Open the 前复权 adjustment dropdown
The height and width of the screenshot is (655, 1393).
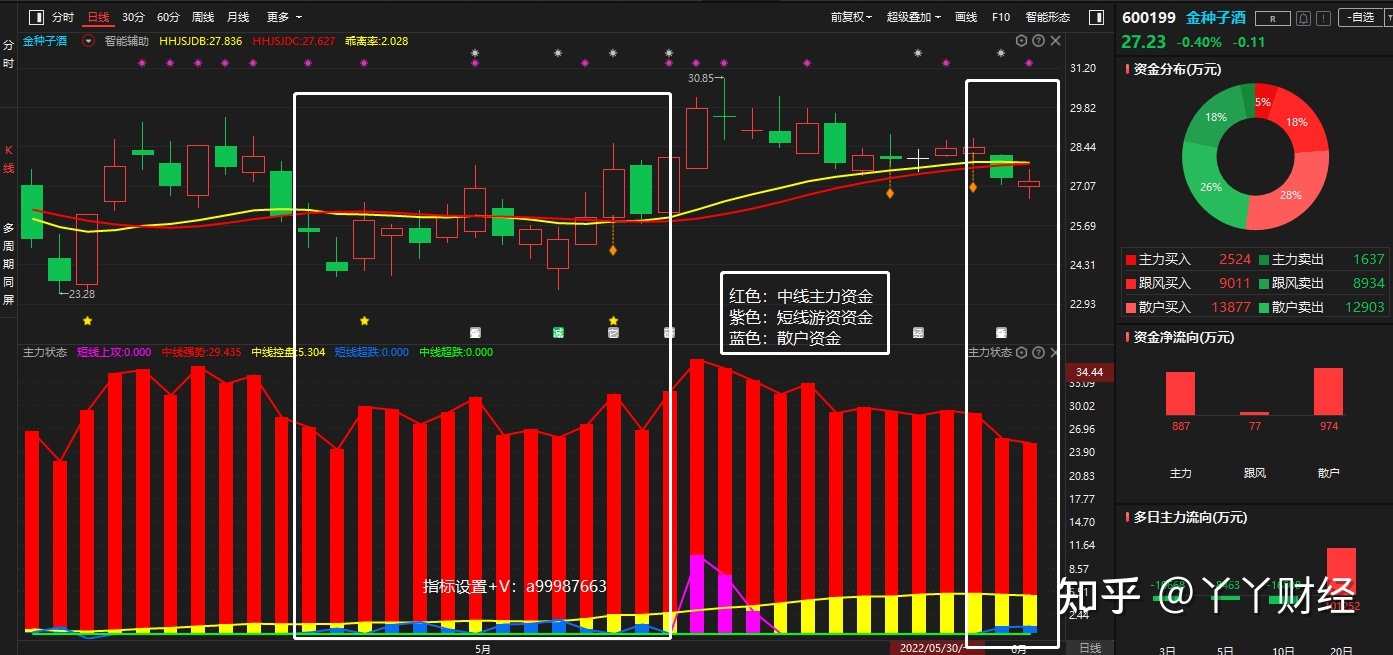(851, 17)
